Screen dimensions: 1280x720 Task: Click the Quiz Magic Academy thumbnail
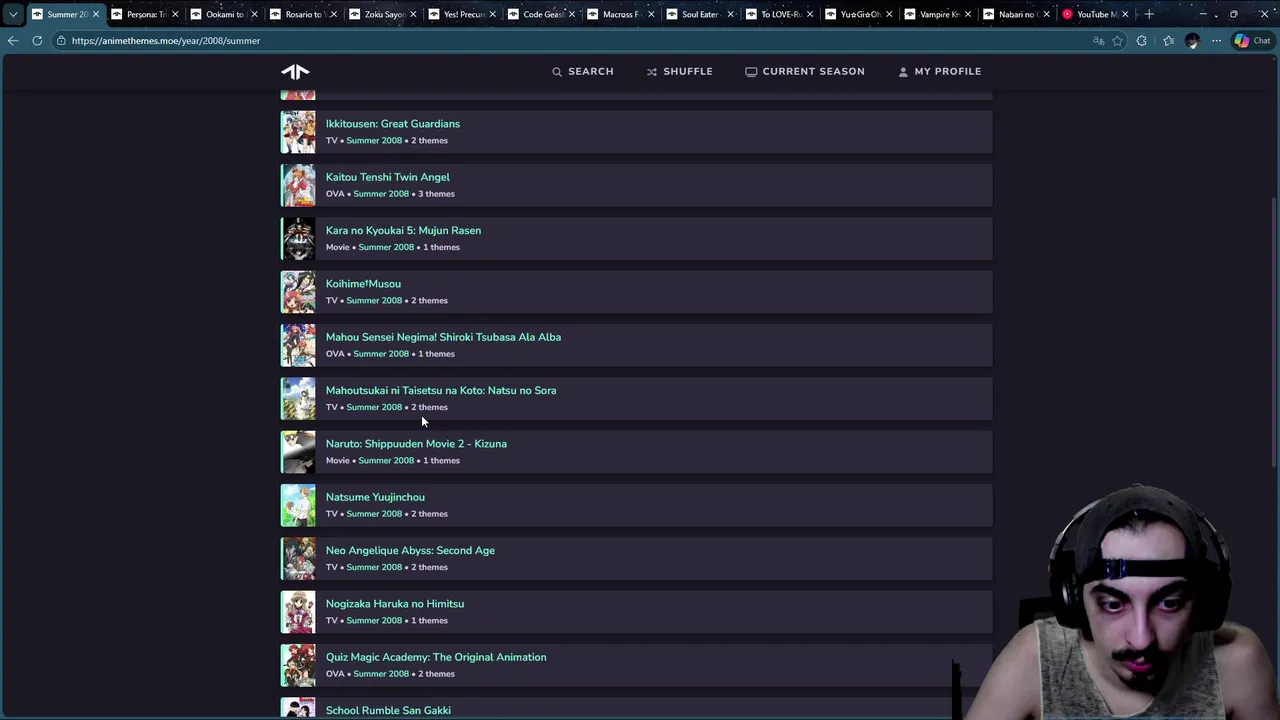[x=298, y=665]
